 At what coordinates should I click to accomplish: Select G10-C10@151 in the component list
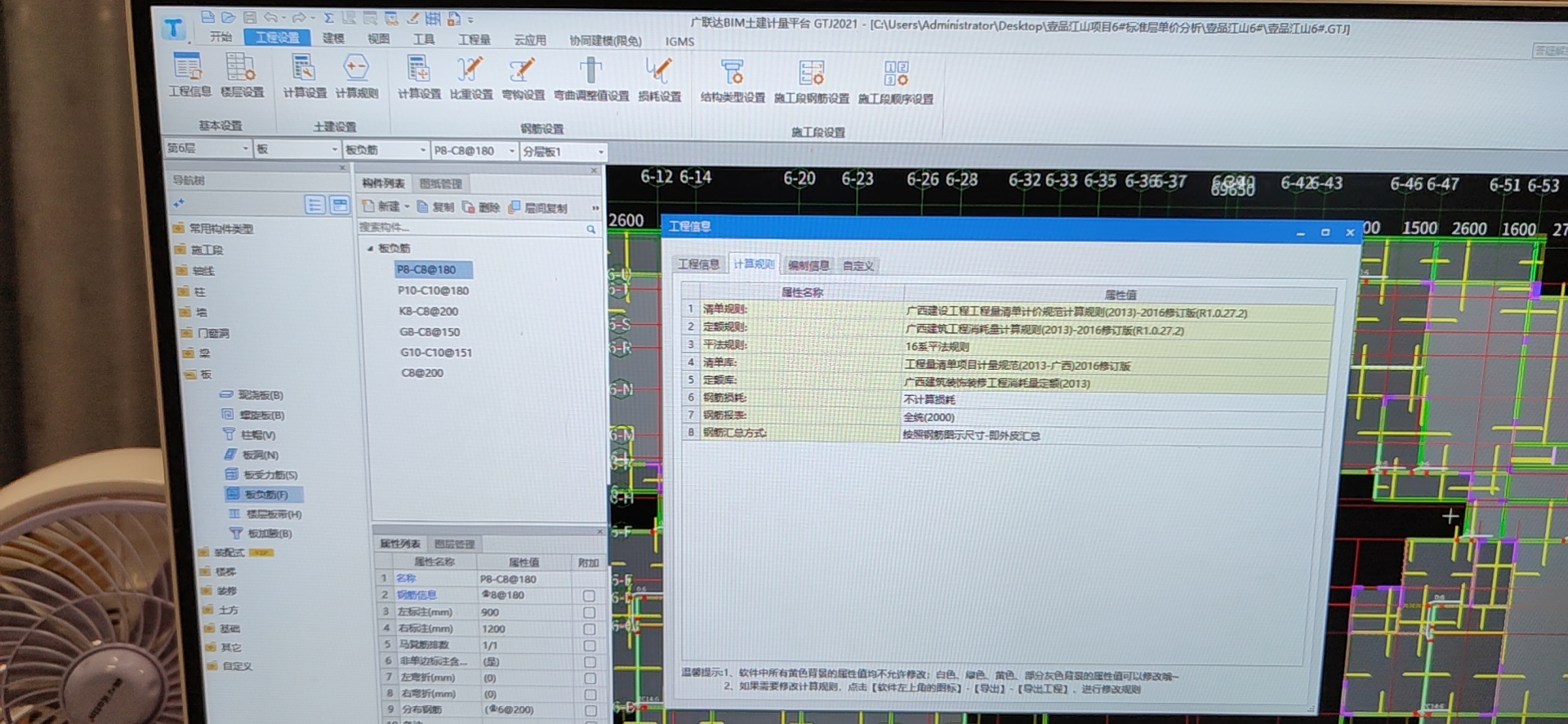click(x=435, y=353)
